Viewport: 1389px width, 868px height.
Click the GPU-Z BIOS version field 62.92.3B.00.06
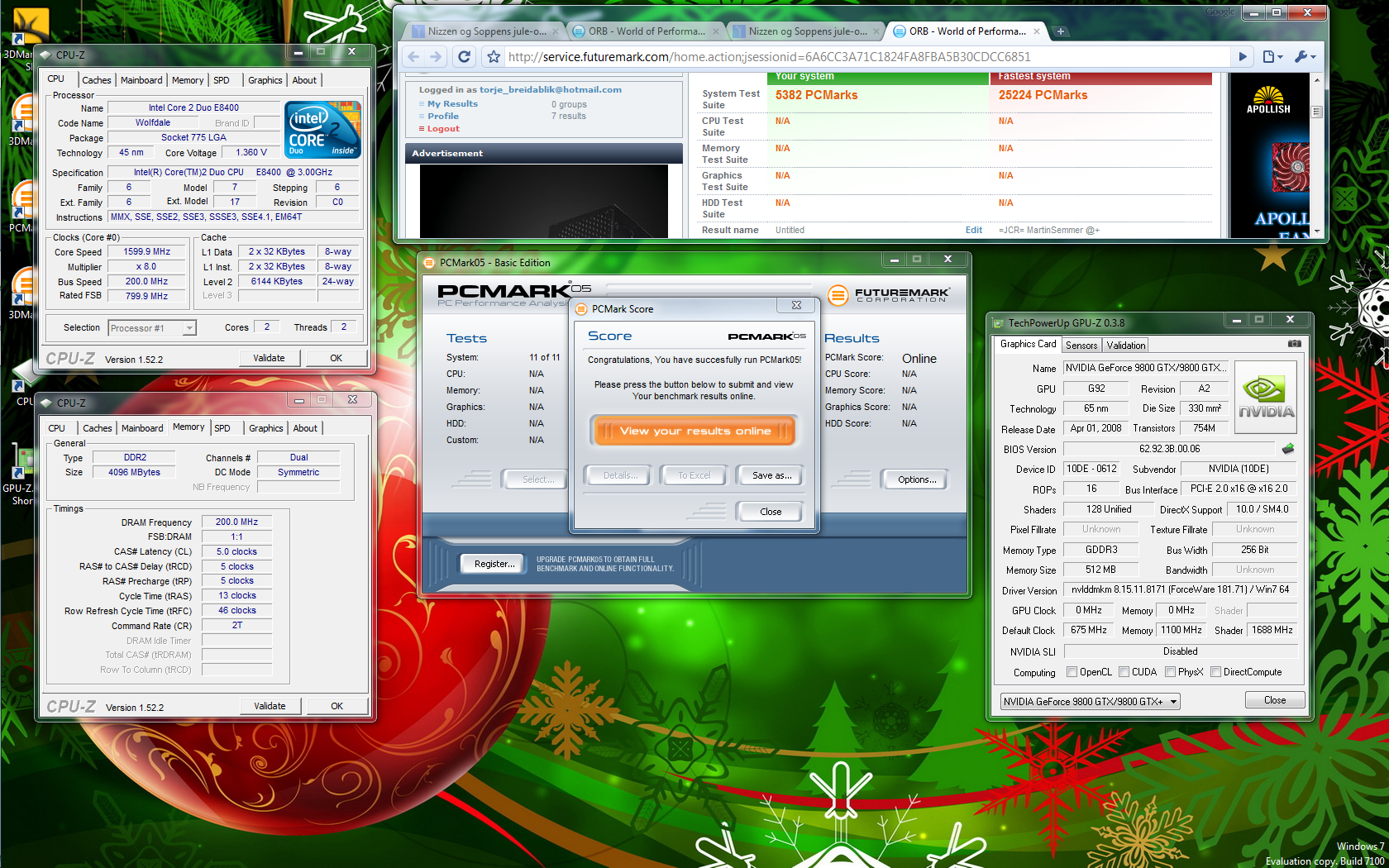[x=1170, y=449]
